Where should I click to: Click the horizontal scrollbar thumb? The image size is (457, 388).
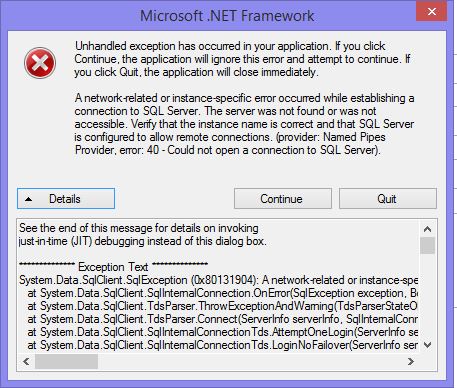[66, 361]
